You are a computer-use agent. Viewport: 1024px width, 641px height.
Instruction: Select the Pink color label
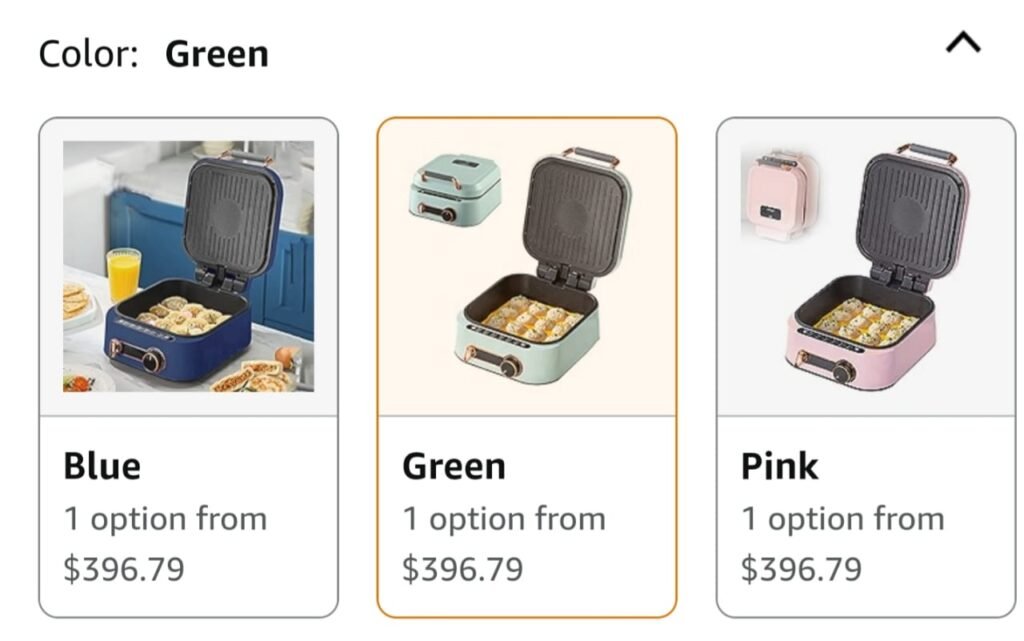coord(780,466)
